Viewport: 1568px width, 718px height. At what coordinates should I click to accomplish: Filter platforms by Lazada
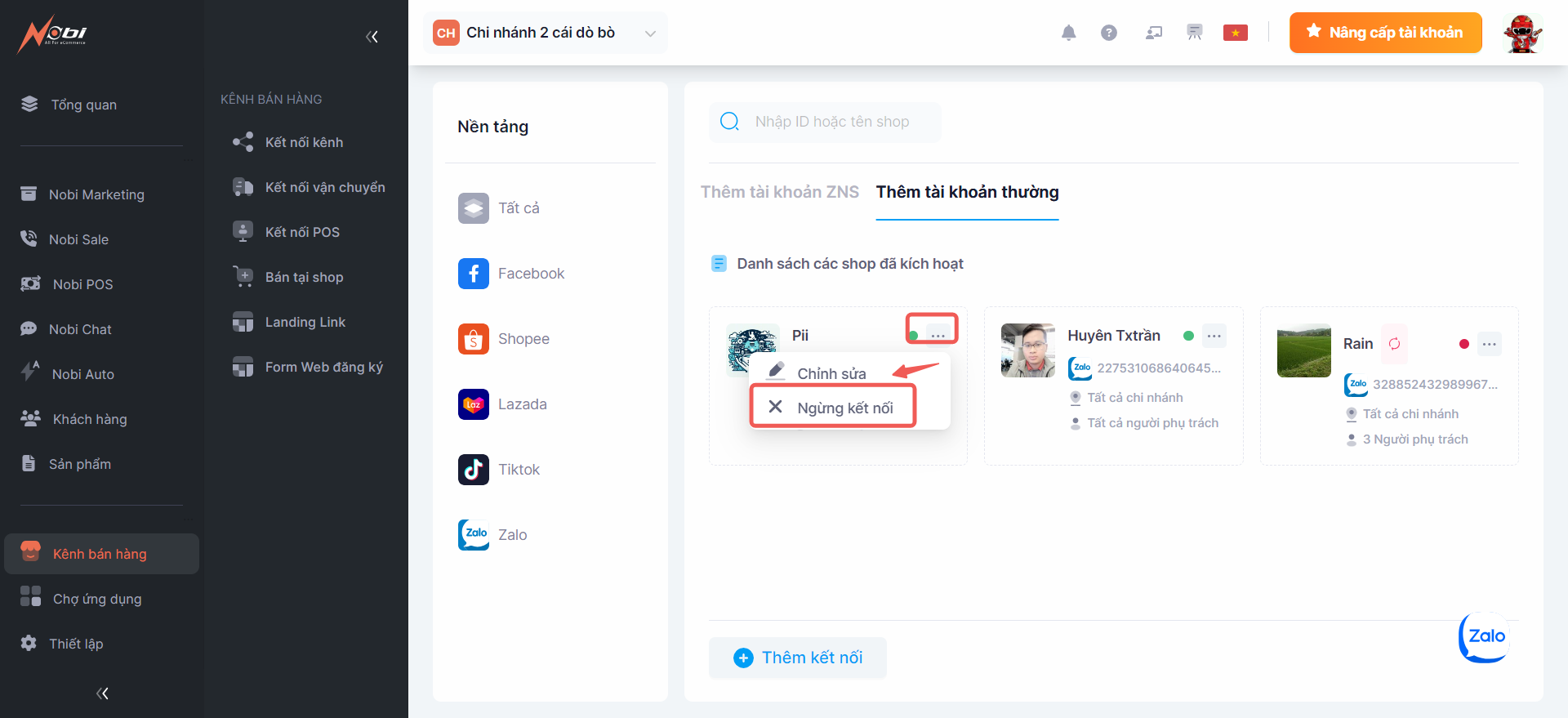pos(522,404)
